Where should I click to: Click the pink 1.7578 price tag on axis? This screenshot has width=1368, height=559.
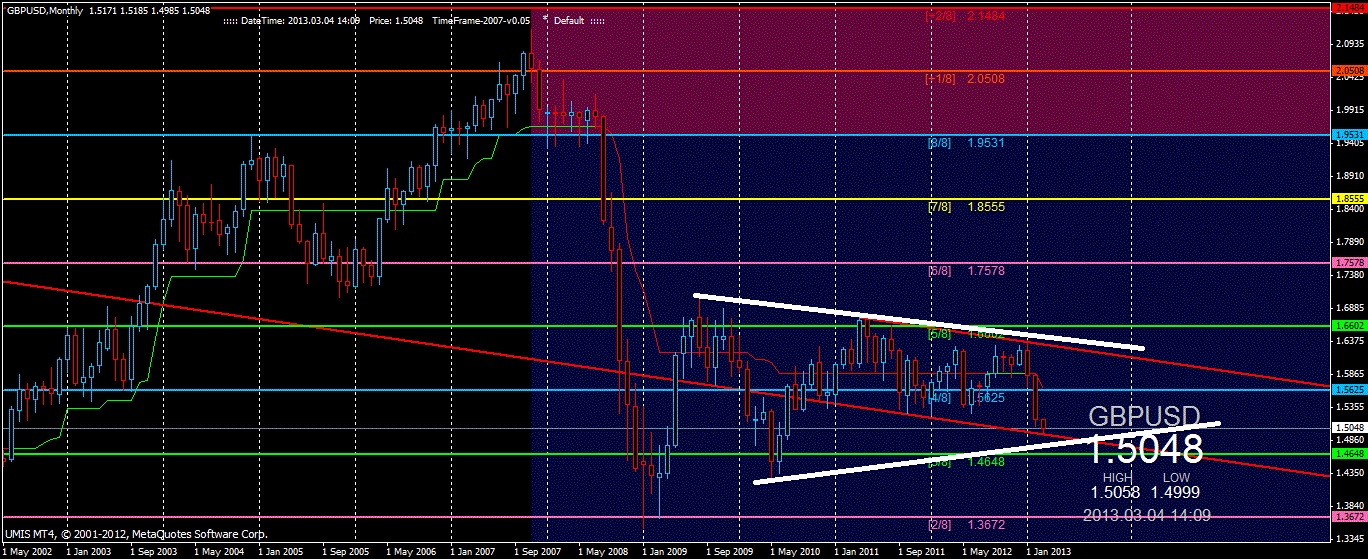(x=1350, y=262)
